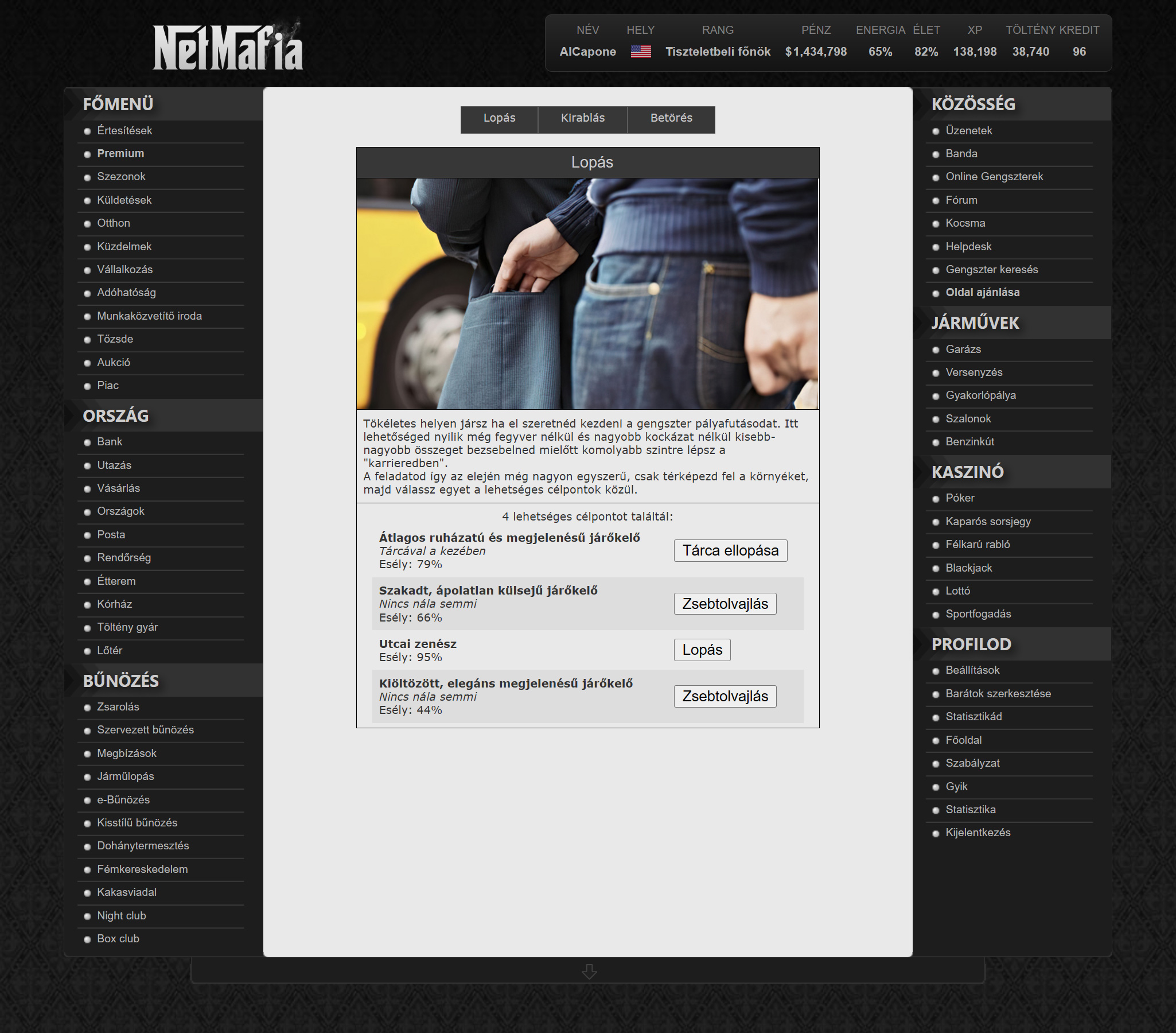Click the US flag location icon
This screenshot has width=1176, height=1033.
[640, 52]
